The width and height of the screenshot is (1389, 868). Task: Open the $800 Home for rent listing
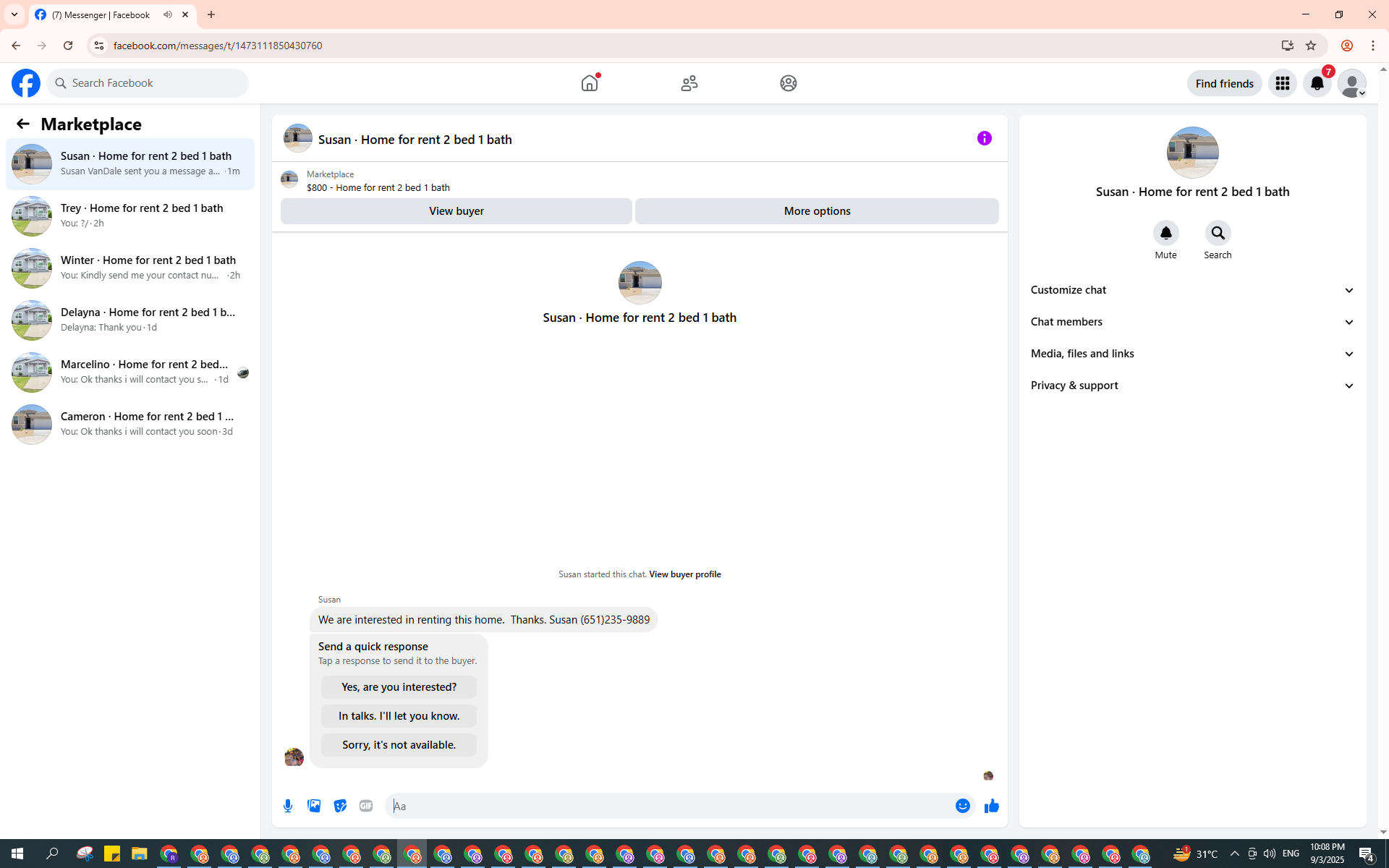click(x=378, y=187)
